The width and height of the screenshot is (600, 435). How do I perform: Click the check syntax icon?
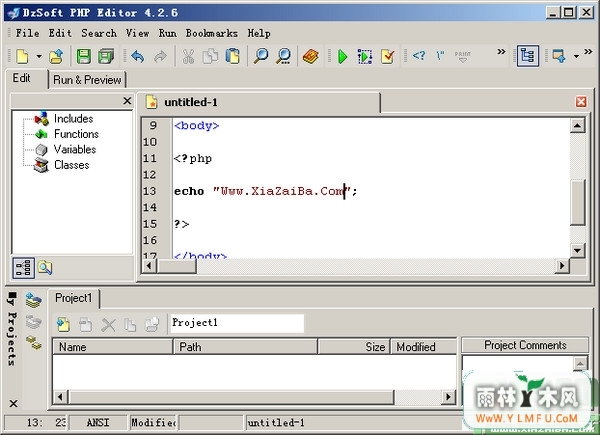coord(388,56)
